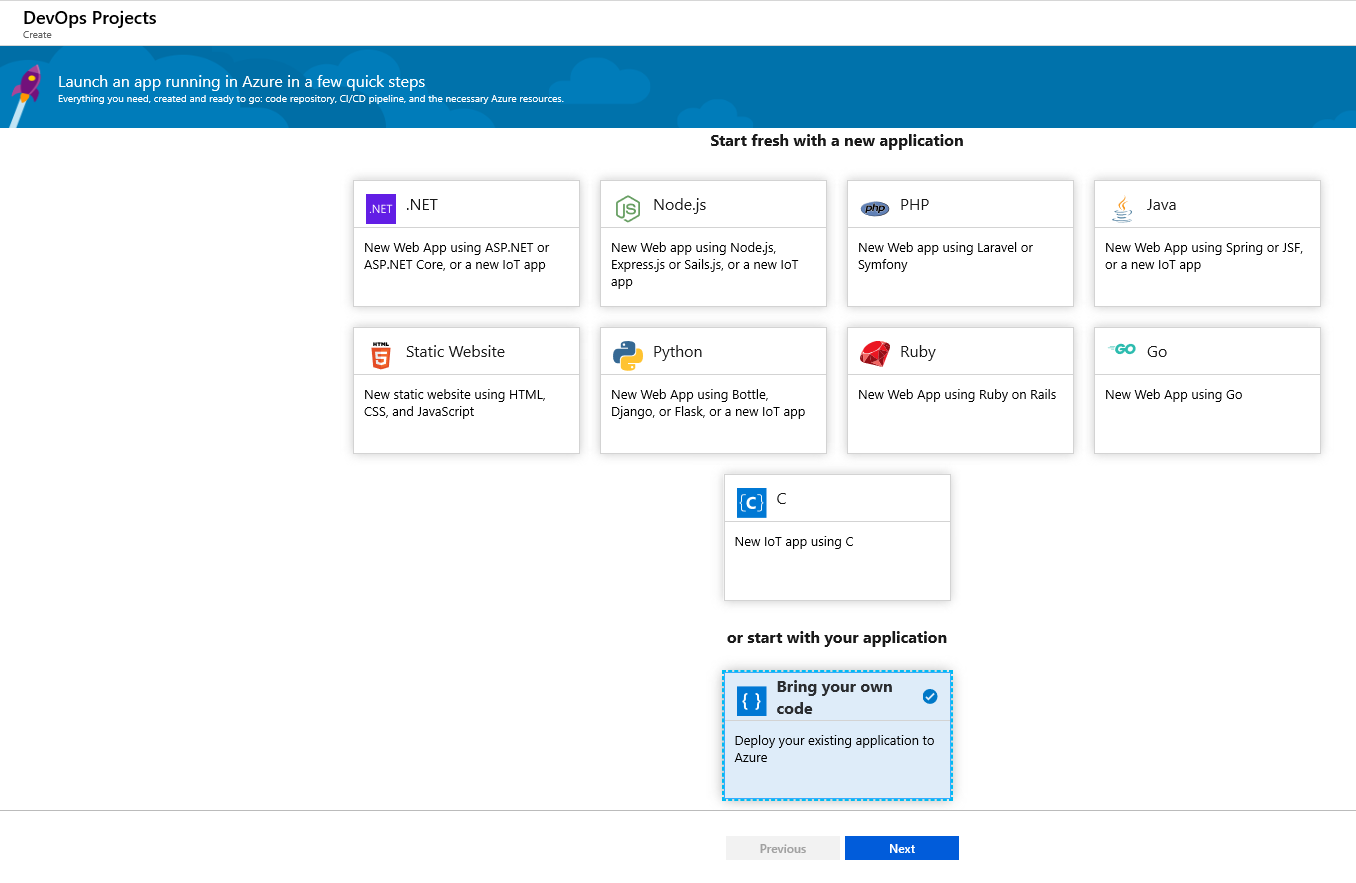Click the Python snake logo icon
Screen dimensions: 1356x883
click(628, 355)
